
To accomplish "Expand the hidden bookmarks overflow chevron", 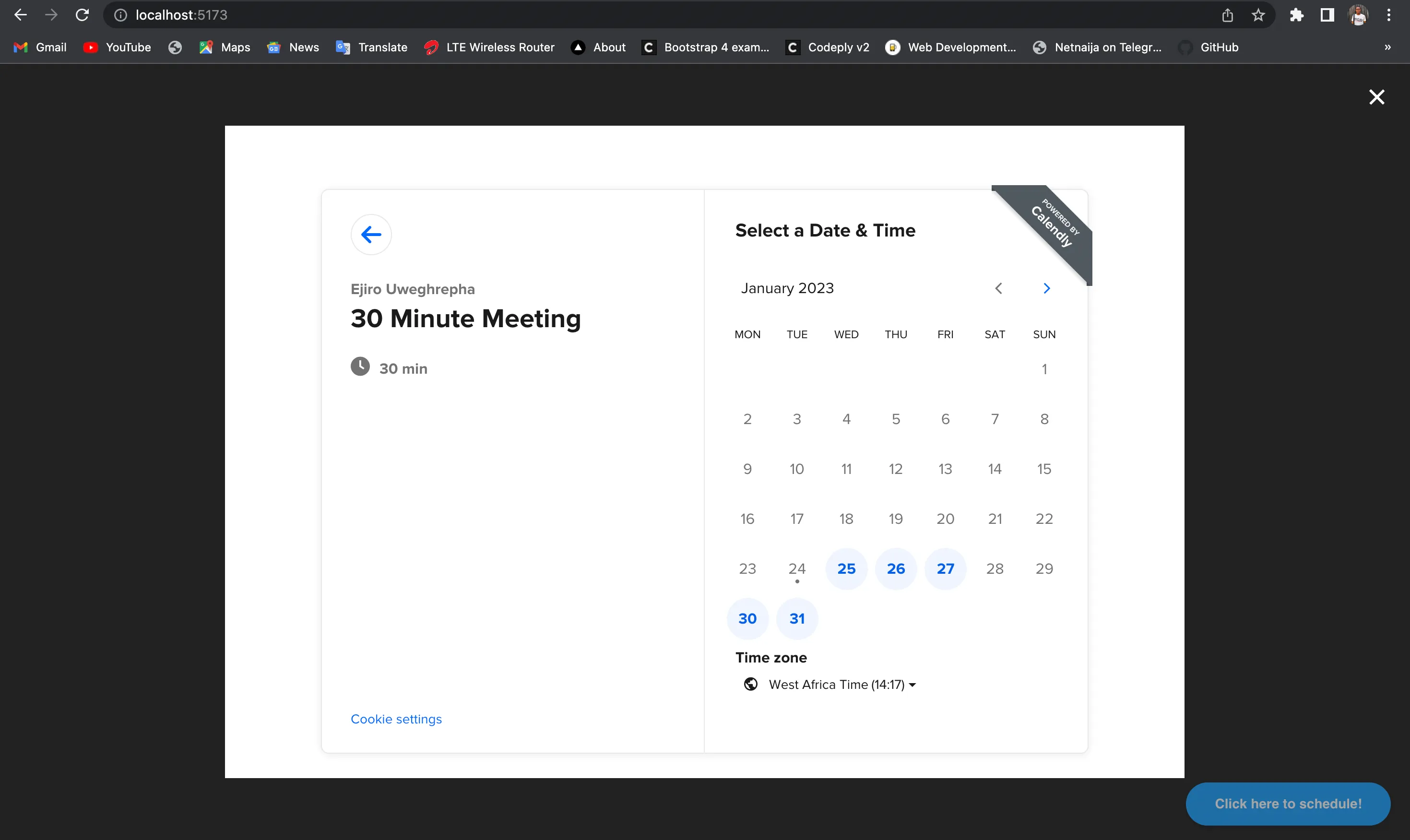I will (1387, 47).
